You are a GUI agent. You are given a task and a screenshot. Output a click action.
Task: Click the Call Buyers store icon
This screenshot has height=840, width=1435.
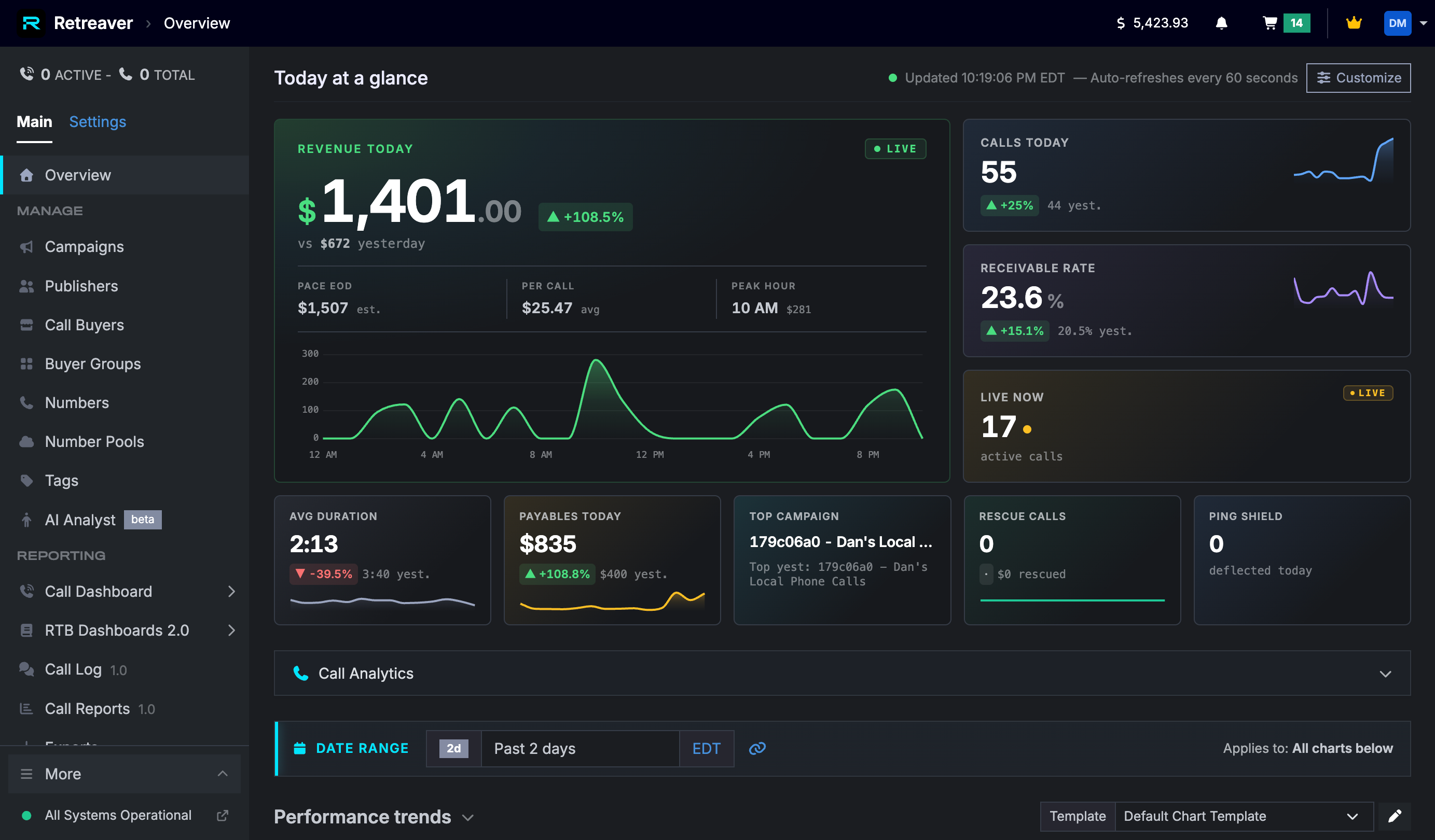(x=26, y=325)
